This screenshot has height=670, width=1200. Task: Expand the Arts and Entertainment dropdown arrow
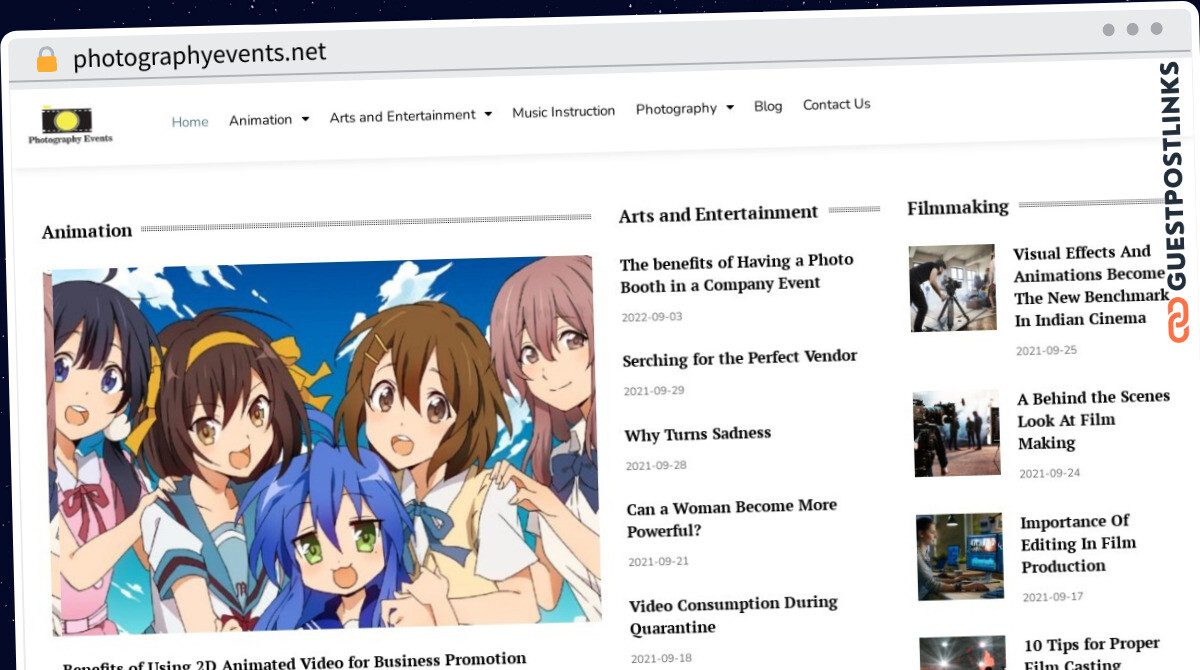pyautogui.click(x=488, y=114)
